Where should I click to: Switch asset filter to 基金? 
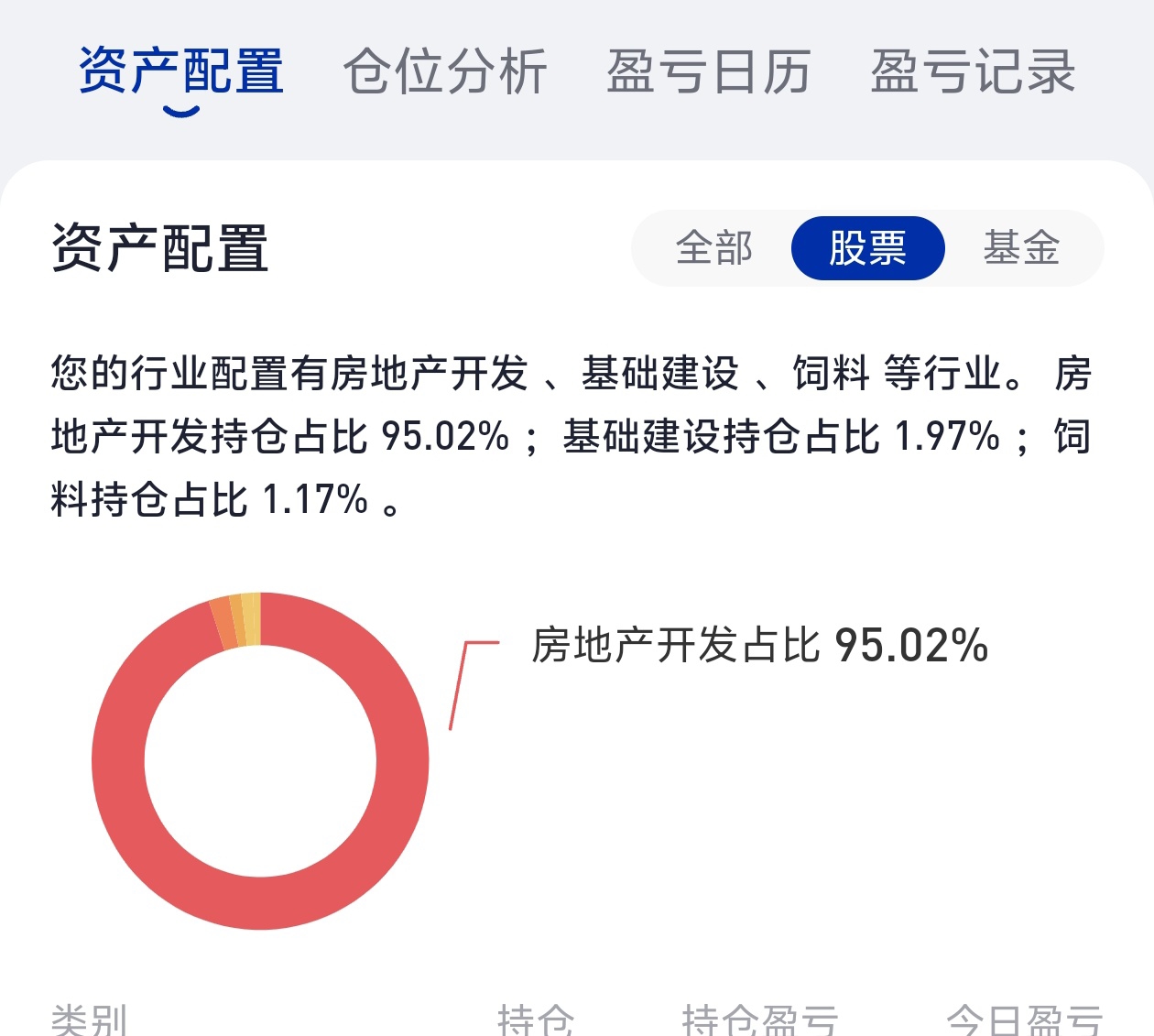[1021, 248]
